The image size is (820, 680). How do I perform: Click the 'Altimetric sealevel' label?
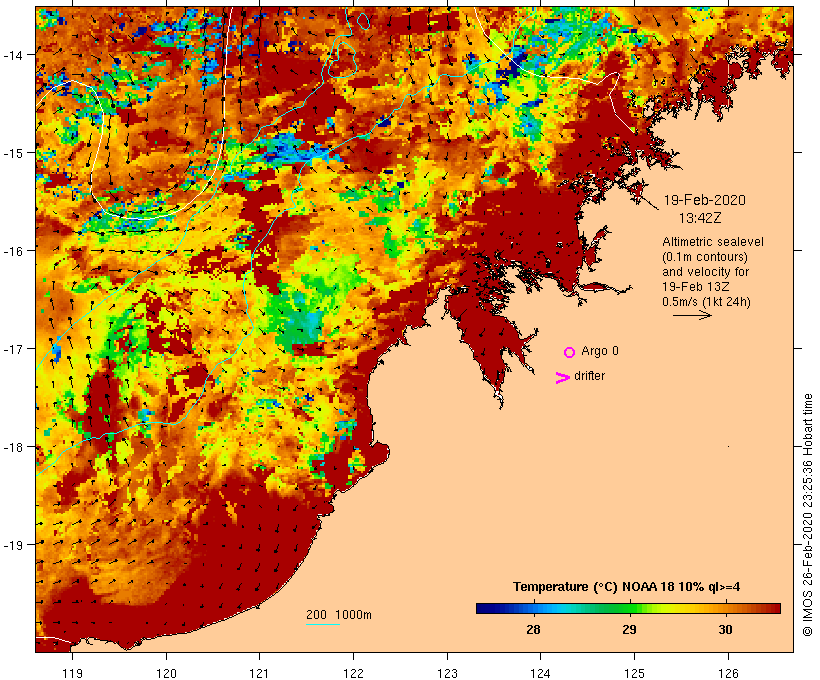pyautogui.click(x=713, y=242)
